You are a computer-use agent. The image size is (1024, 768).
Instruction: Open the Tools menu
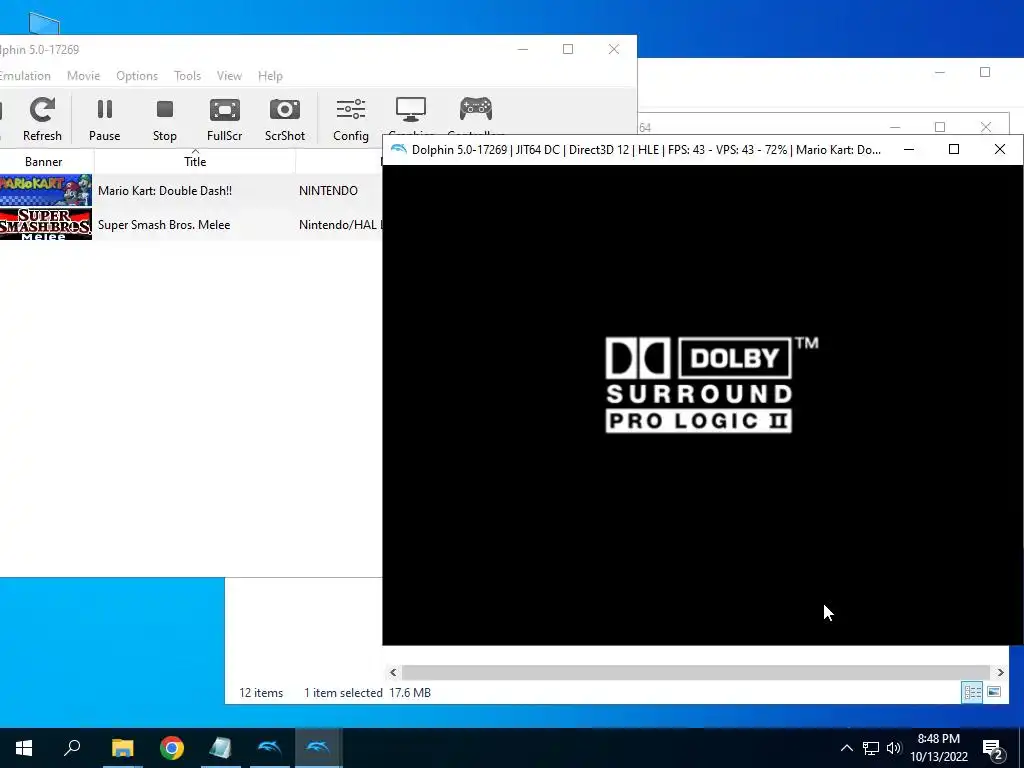pos(187,76)
